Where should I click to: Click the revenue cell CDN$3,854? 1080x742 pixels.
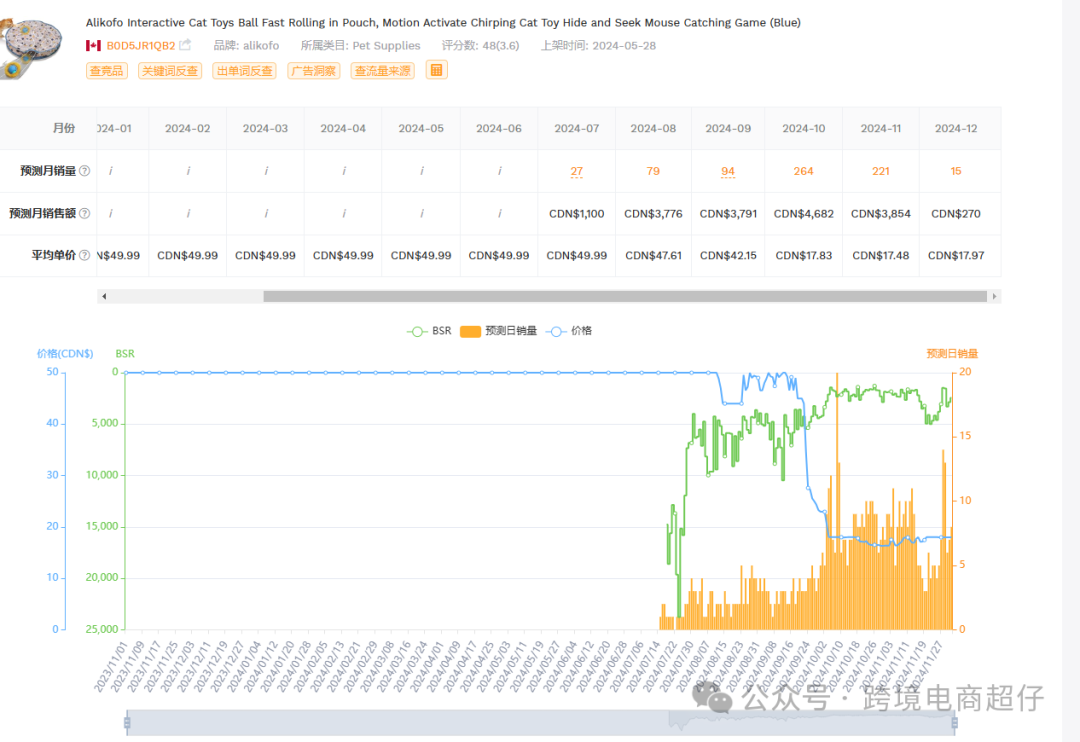881,214
